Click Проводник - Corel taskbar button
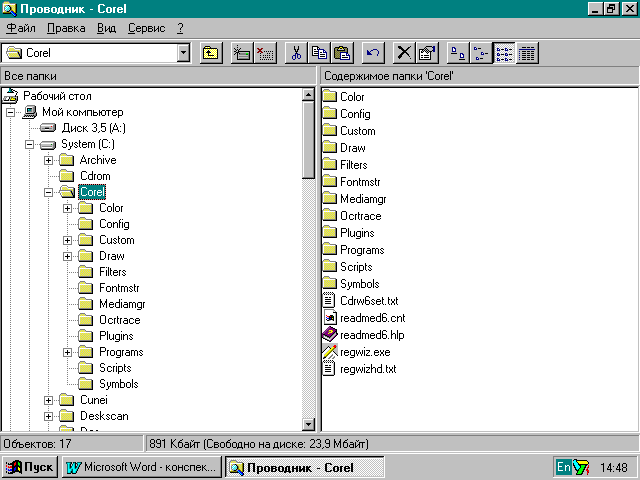Screen dimensions: 640x480 point(304,467)
